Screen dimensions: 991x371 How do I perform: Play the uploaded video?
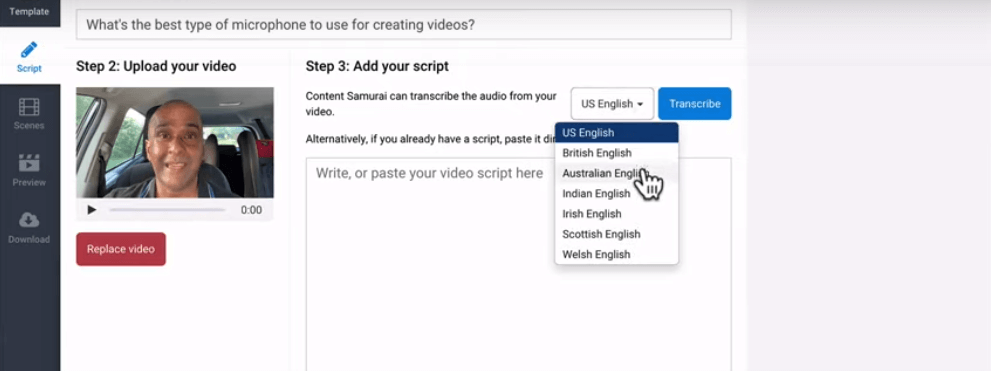(x=92, y=210)
